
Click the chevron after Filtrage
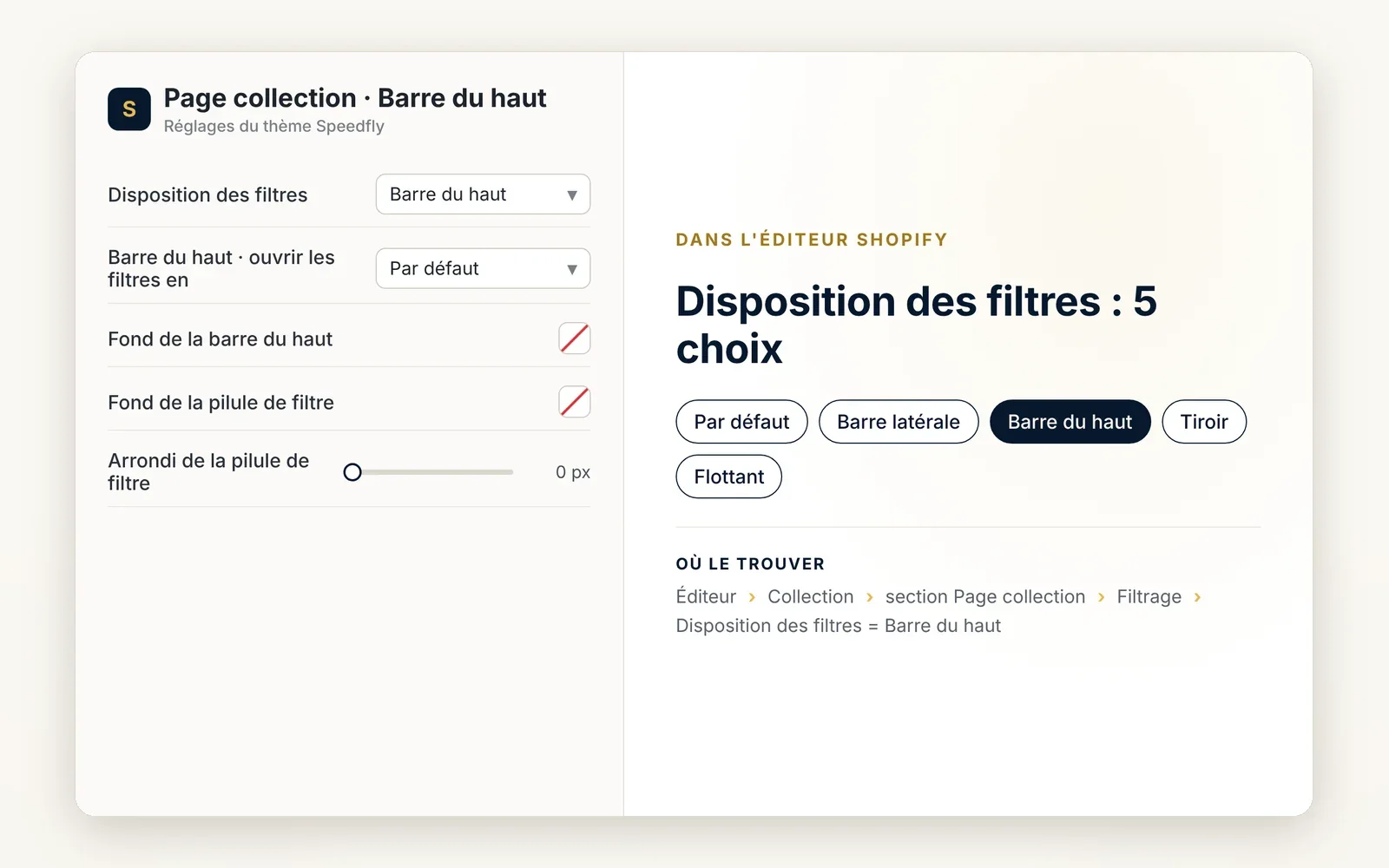[1197, 597]
